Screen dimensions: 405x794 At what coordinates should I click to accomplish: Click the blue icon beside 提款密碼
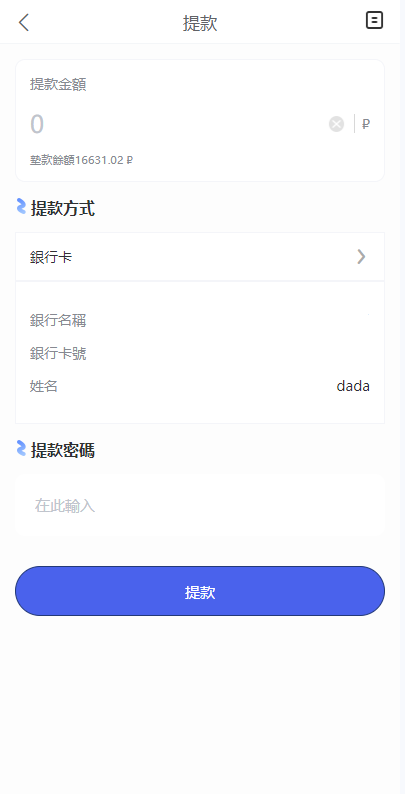tap(21, 449)
